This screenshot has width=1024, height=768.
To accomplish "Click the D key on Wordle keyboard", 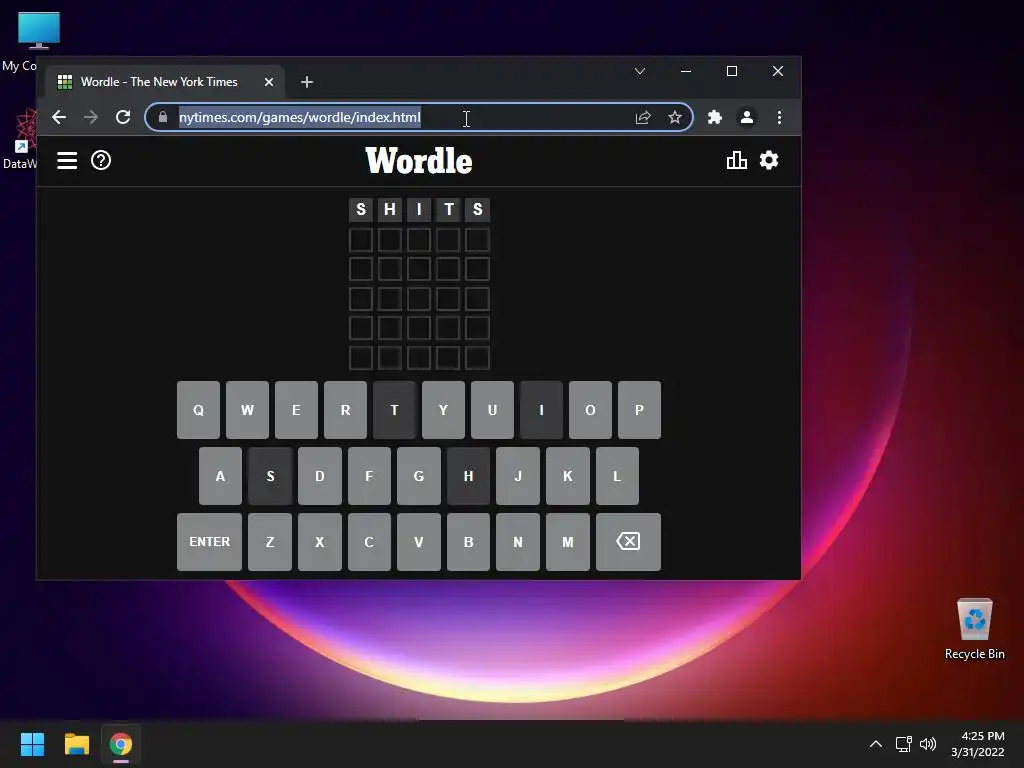I will tap(319, 476).
